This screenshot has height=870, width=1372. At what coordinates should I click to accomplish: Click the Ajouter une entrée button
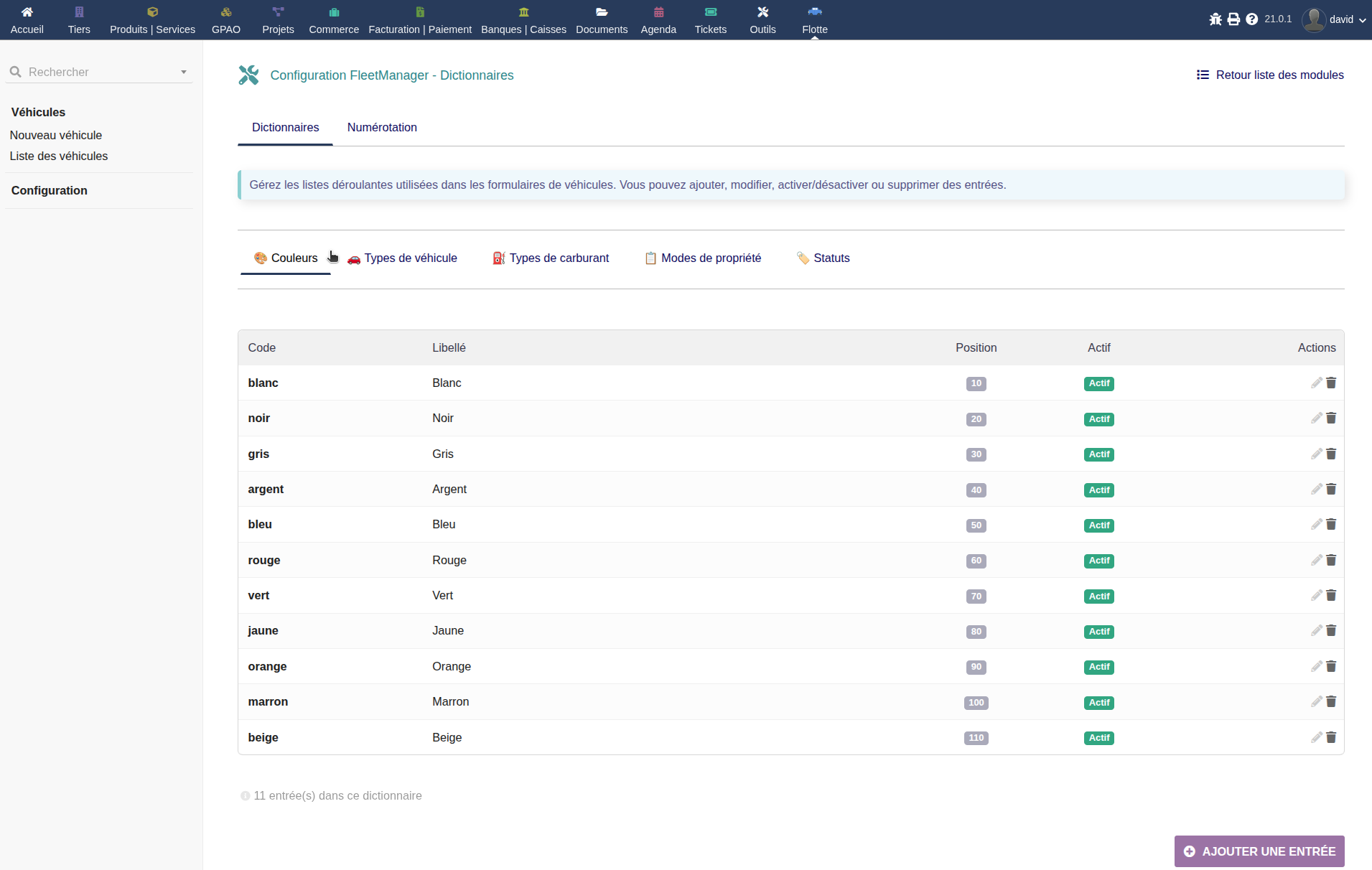coord(1259,851)
